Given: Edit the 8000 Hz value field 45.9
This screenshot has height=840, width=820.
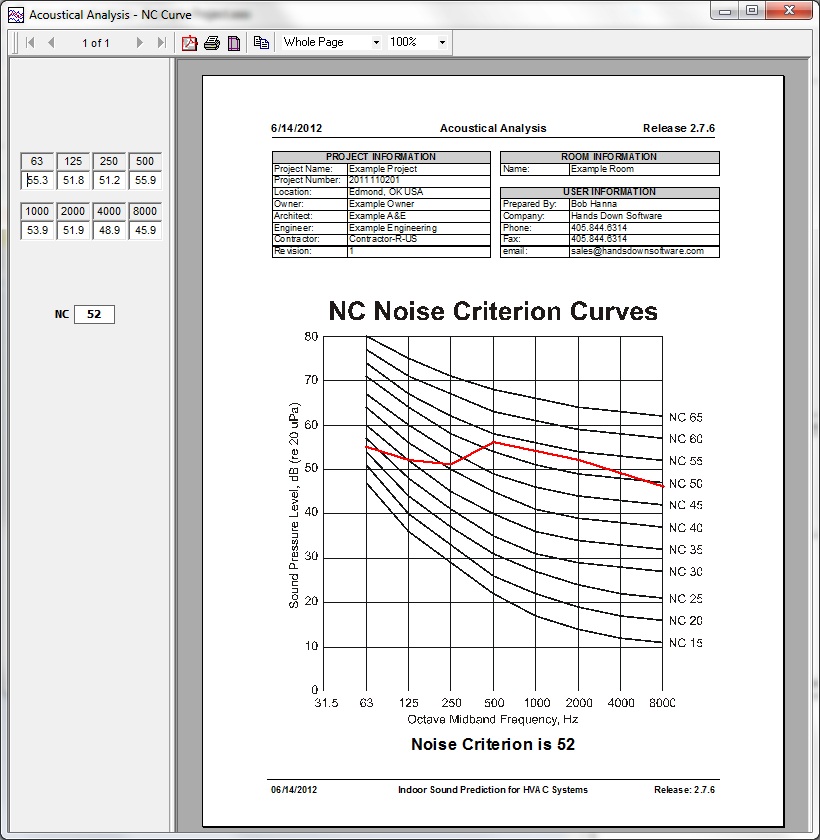Looking at the screenshot, I should (x=145, y=230).
